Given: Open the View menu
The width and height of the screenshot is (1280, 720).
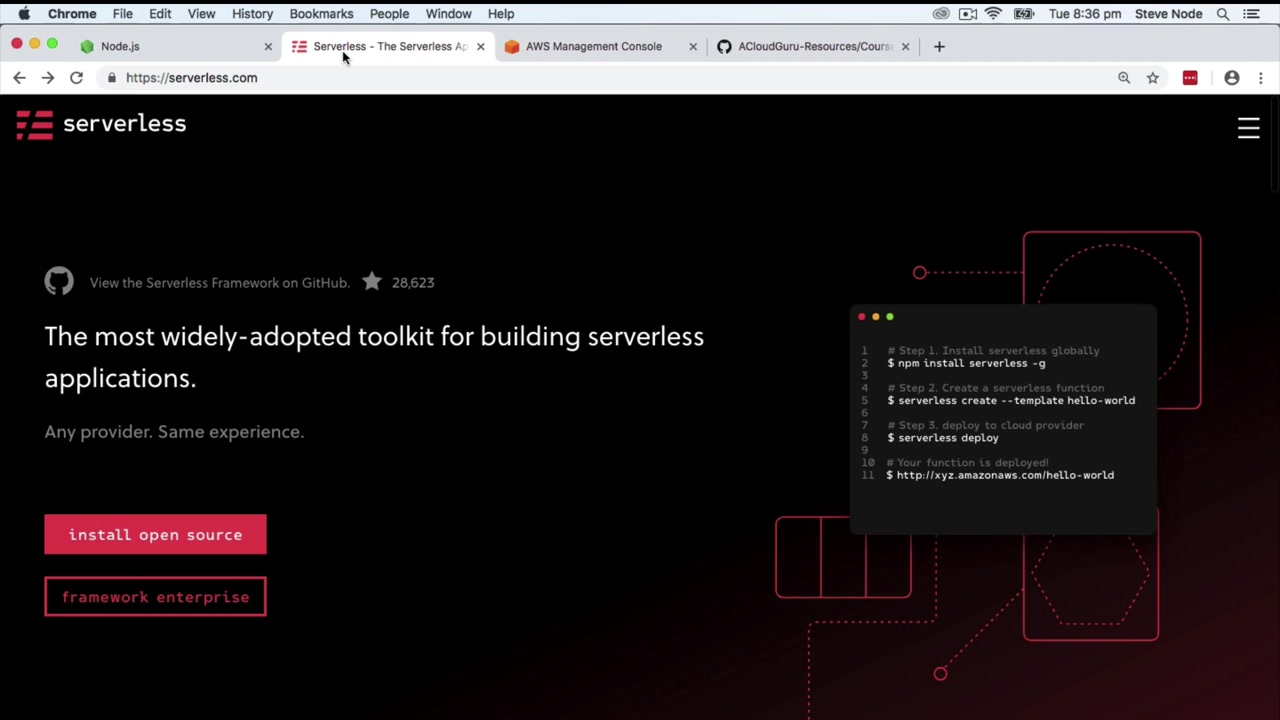Looking at the screenshot, I should tap(201, 14).
